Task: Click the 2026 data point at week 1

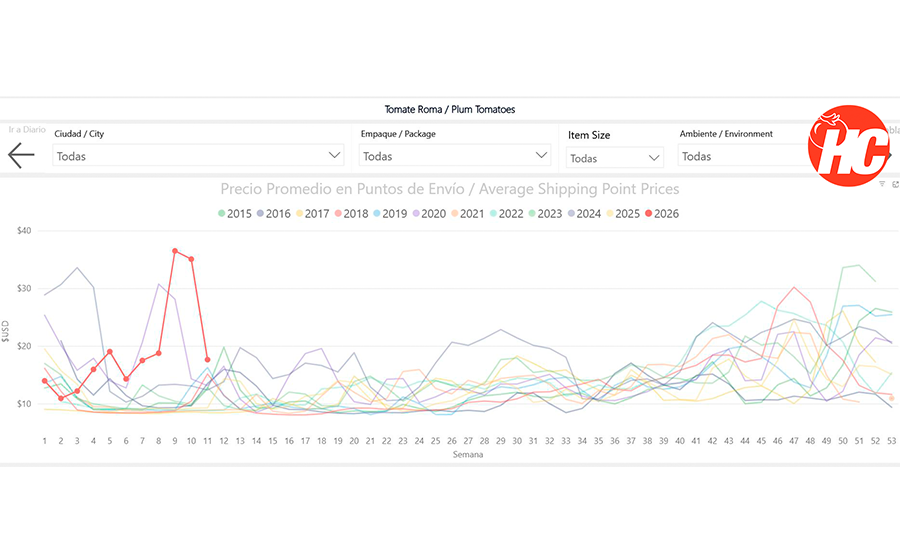Action: tap(45, 381)
